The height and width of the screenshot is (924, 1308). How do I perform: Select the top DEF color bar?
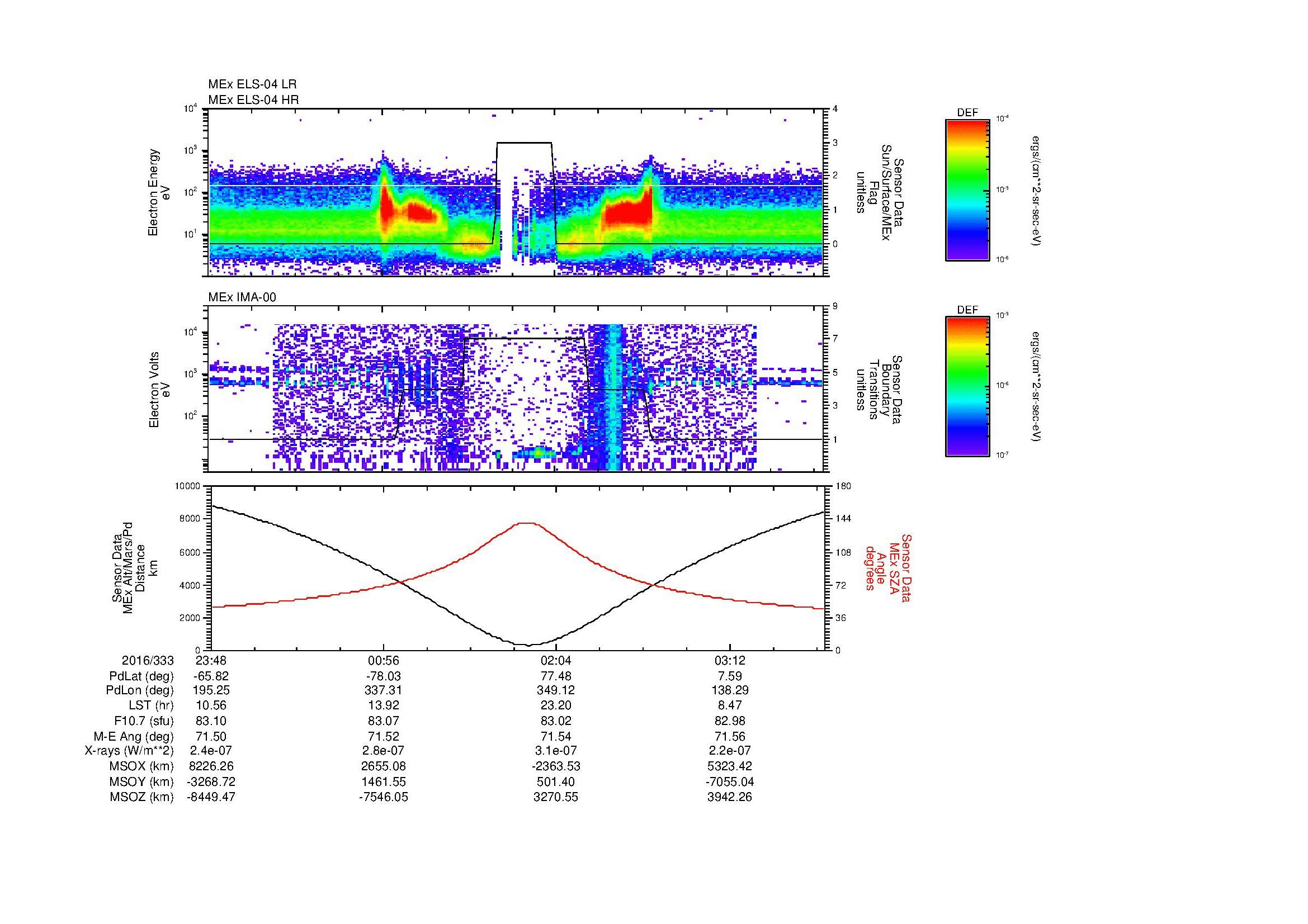(x=967, y=190)
